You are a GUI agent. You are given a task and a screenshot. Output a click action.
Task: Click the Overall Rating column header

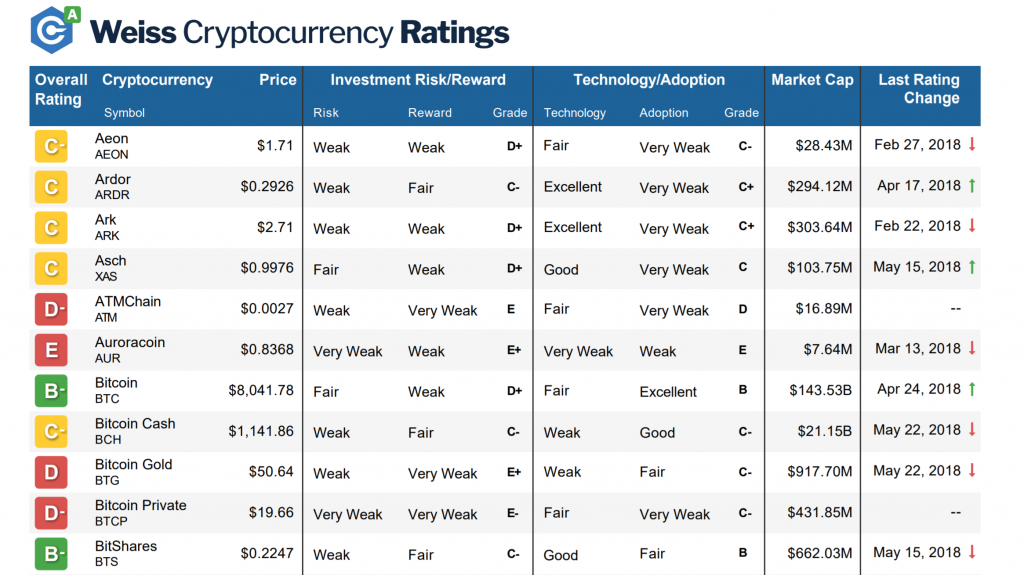[x=61, y=89]
